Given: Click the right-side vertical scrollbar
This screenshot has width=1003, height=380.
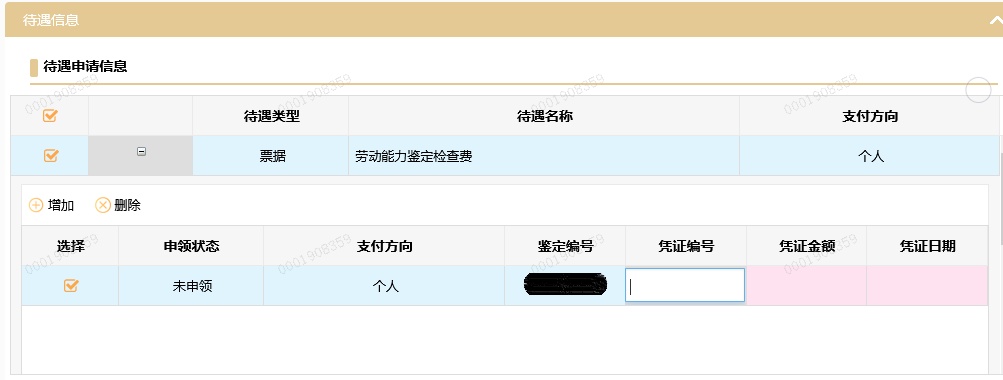Looking at the screenshot, I should click(x=1000, y=198).
